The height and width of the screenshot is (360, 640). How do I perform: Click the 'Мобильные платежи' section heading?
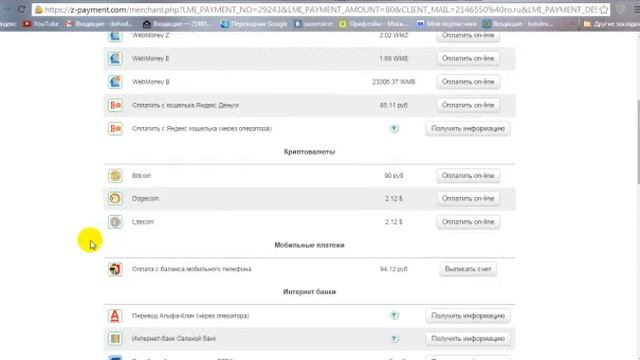pyautogui.click(x=309, y=245)
